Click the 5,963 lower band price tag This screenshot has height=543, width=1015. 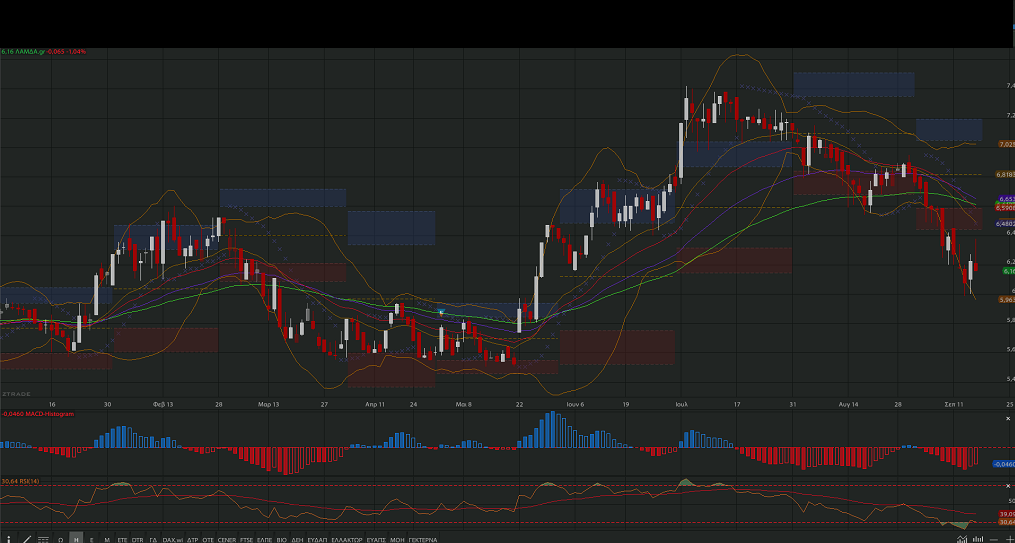1007,300
